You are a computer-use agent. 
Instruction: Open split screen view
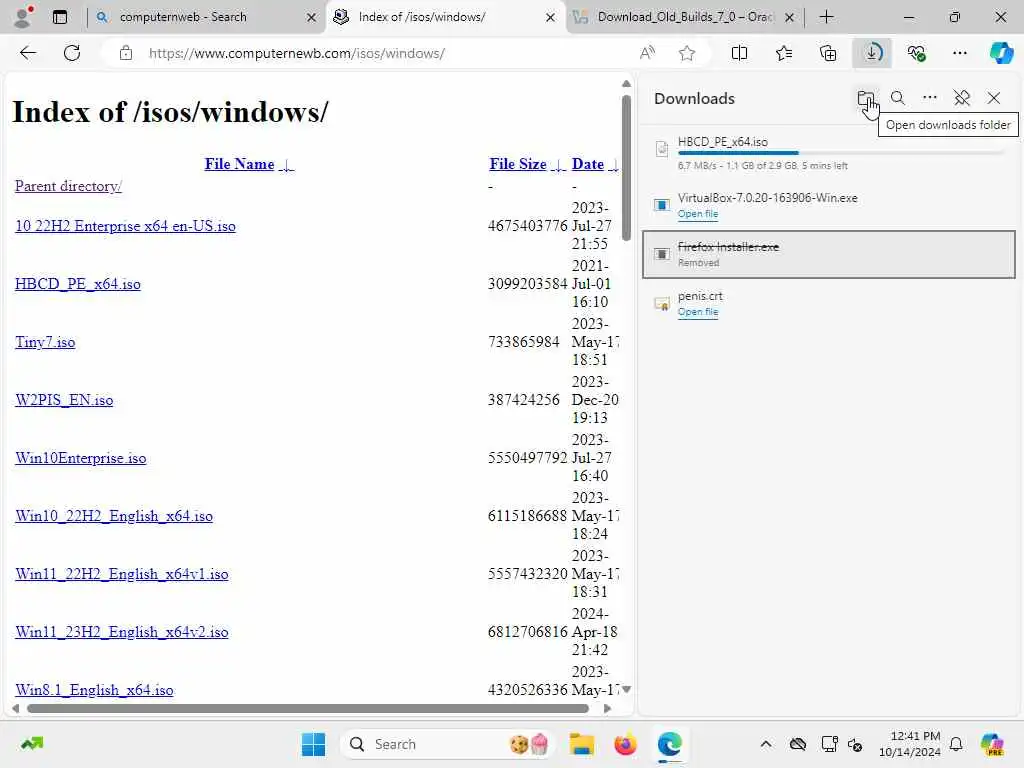pyautogui.click(x=739, y=53)
